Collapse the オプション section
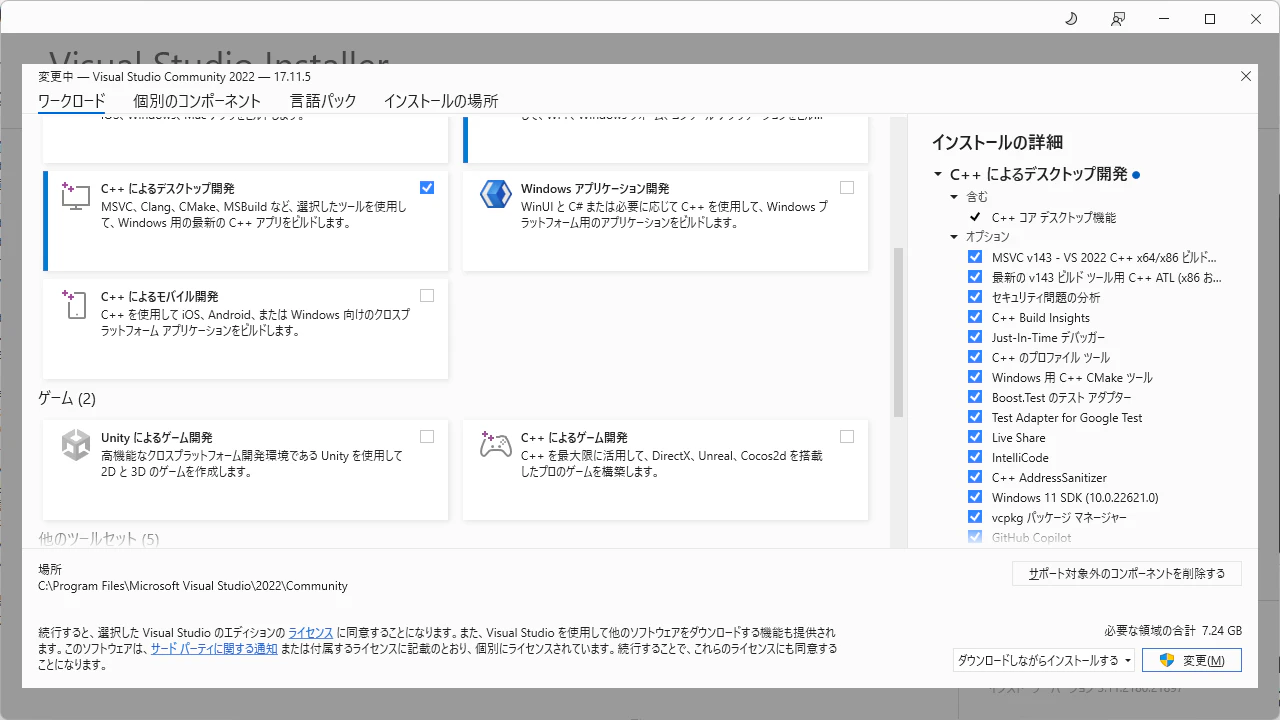Image resolution: width=1280 pixels, height=720 pixels. point(954,237)
